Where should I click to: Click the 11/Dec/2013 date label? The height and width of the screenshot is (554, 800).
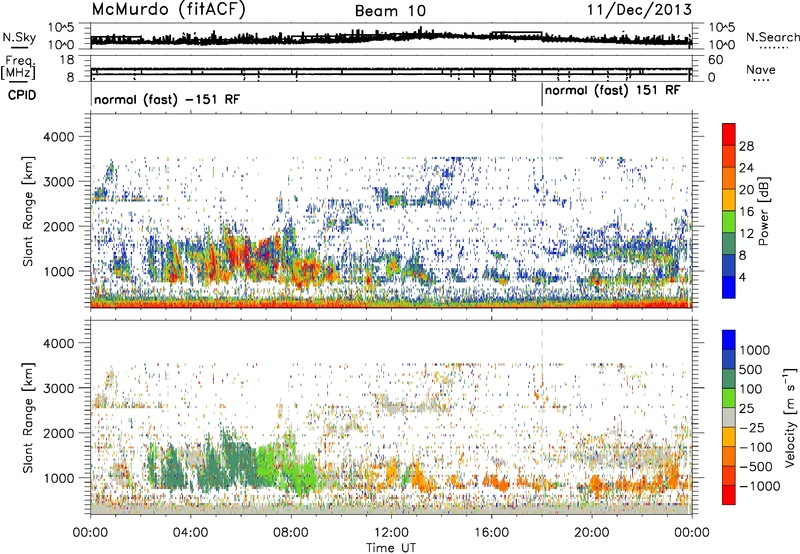[639, 10]
